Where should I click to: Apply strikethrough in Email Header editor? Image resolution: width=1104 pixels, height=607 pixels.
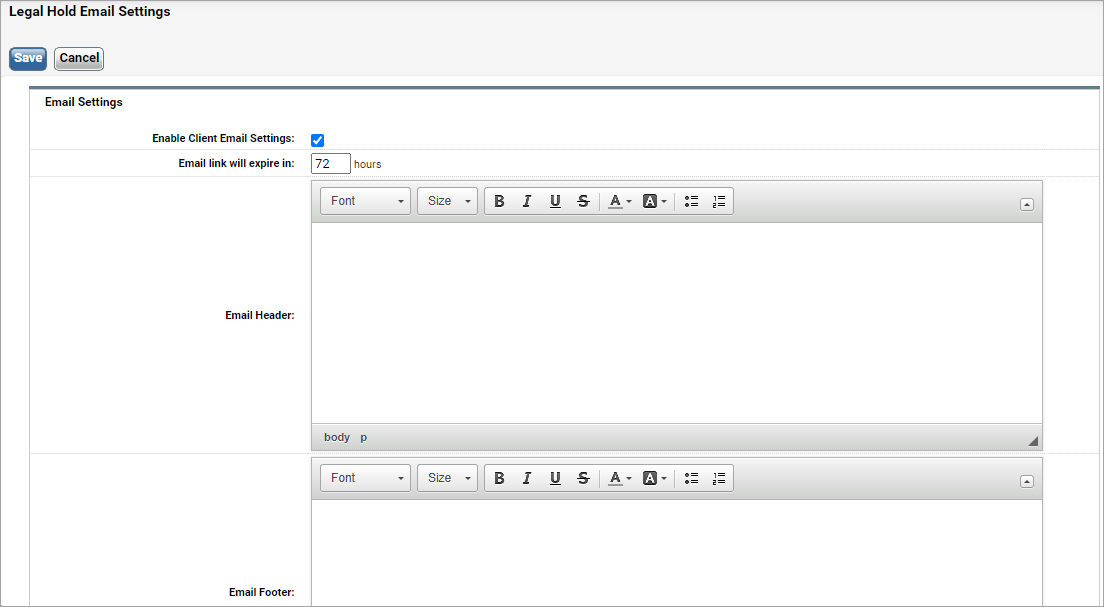point(583,201)
